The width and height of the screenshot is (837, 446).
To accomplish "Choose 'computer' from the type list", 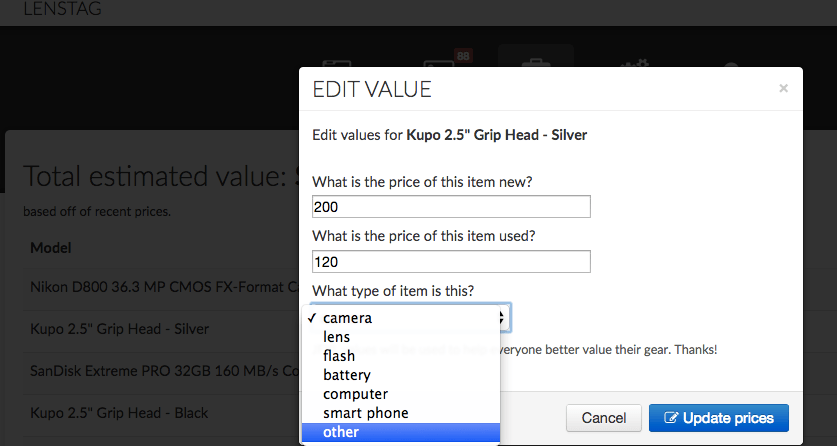I will pos(355,394).
